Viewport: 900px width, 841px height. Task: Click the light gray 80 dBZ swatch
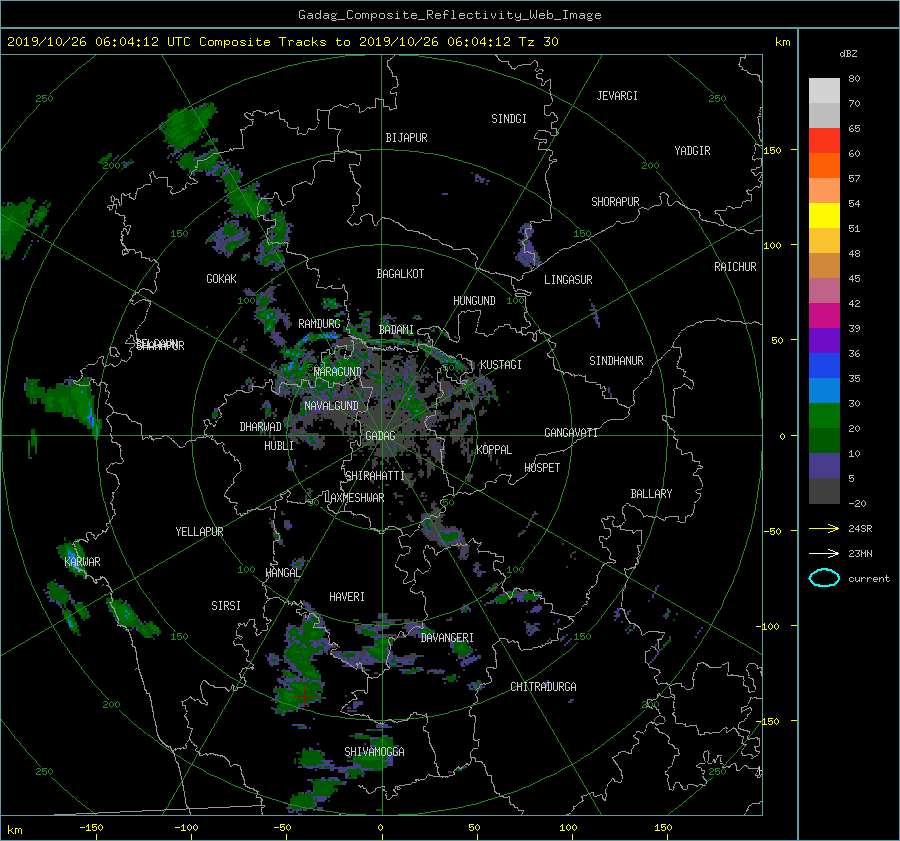pyautogui.click(x=824, y=90)
